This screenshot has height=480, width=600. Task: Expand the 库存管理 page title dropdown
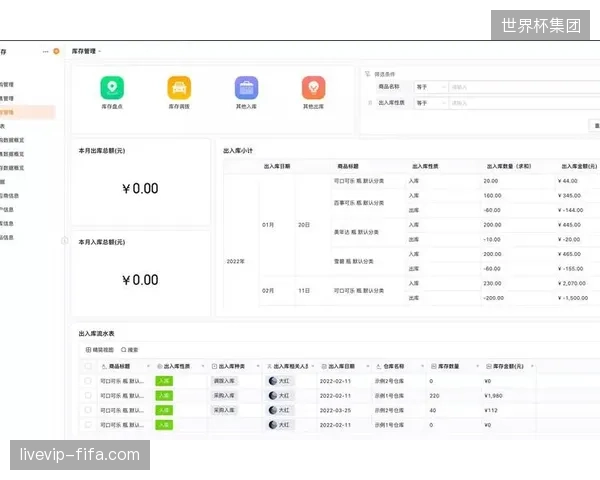(99, 51)
